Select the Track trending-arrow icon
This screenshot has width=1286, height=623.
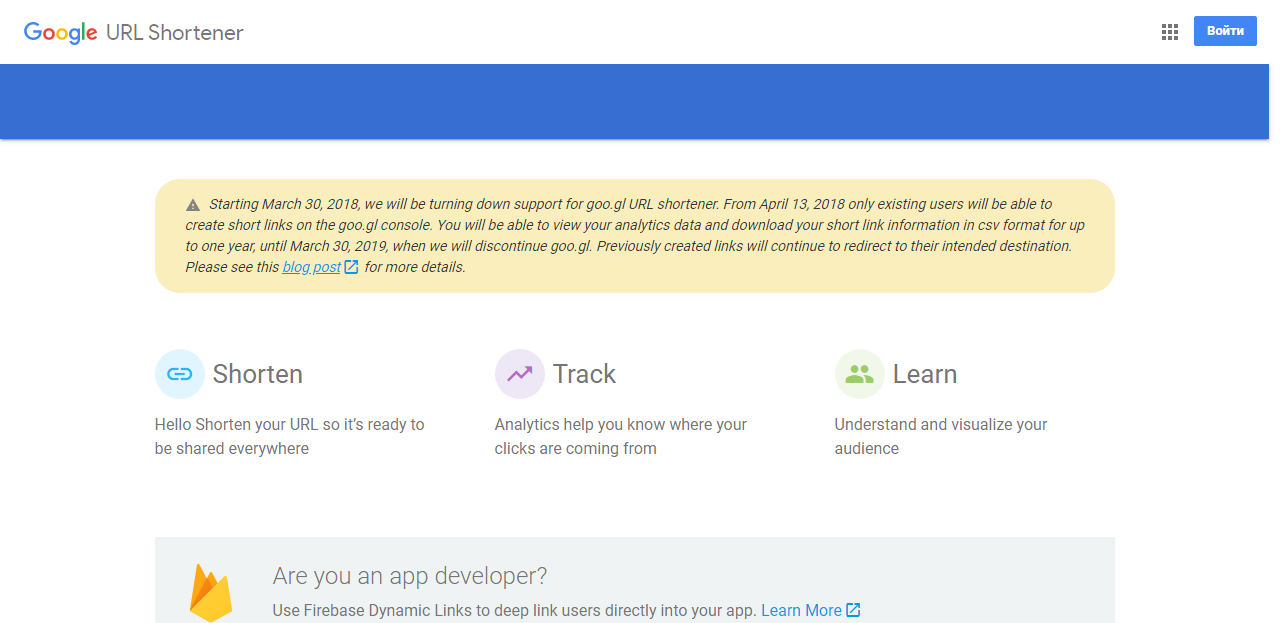pos(520,374)
